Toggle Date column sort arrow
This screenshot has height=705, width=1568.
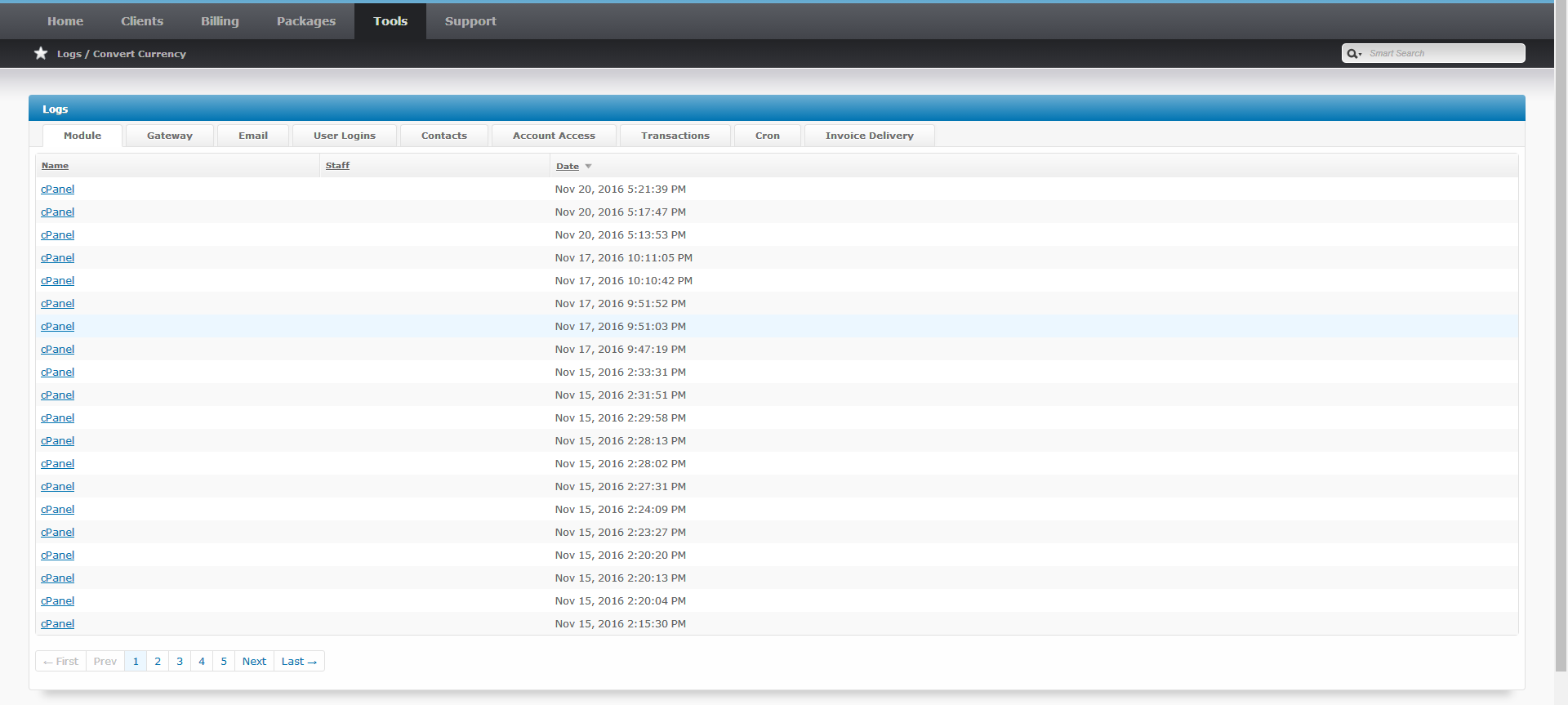(588, 167)
